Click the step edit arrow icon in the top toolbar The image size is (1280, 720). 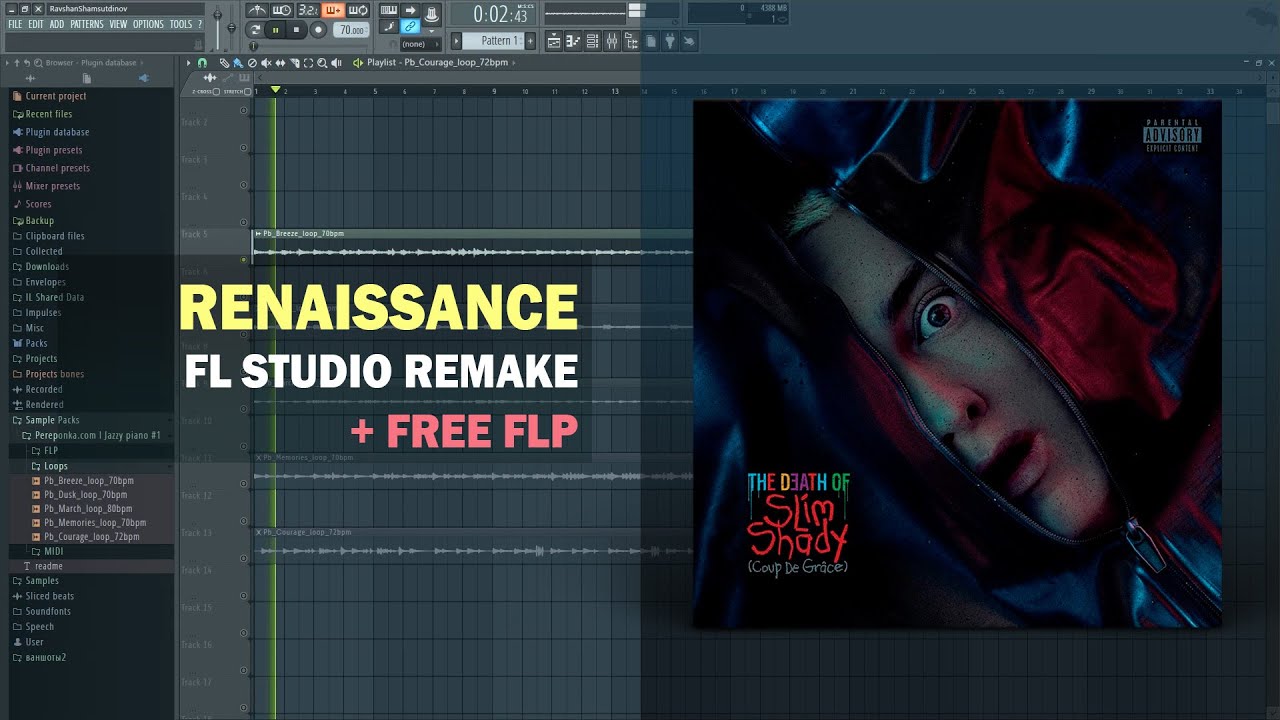[410, 10]
